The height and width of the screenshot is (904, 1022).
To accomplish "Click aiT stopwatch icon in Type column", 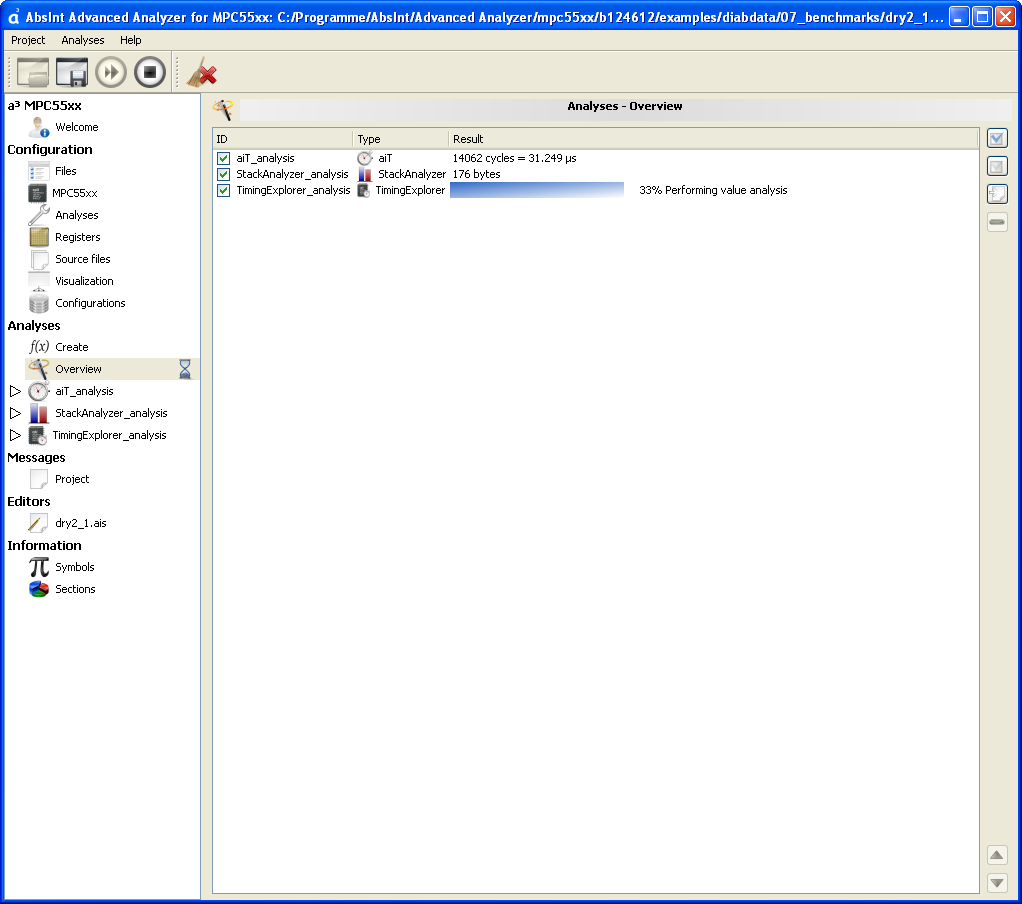I will 365,158.
